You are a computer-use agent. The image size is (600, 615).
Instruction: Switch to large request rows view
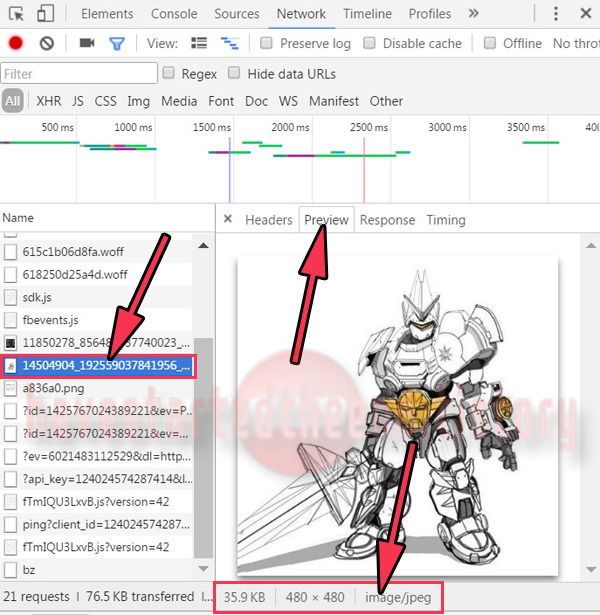point(199,43)
